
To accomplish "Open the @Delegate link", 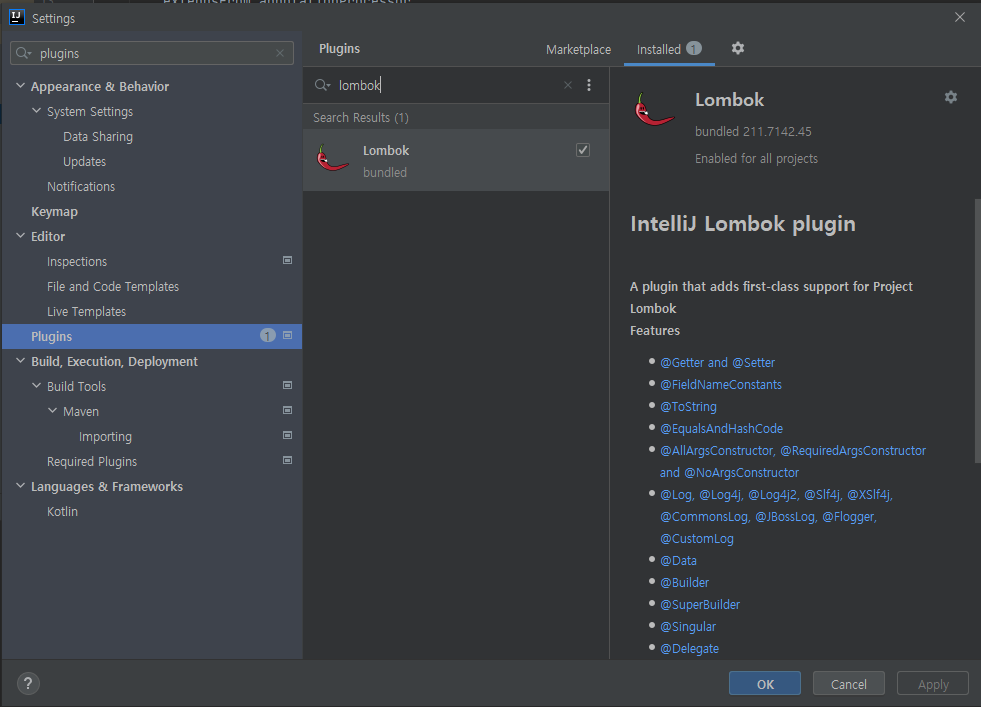I will (689, 648).
